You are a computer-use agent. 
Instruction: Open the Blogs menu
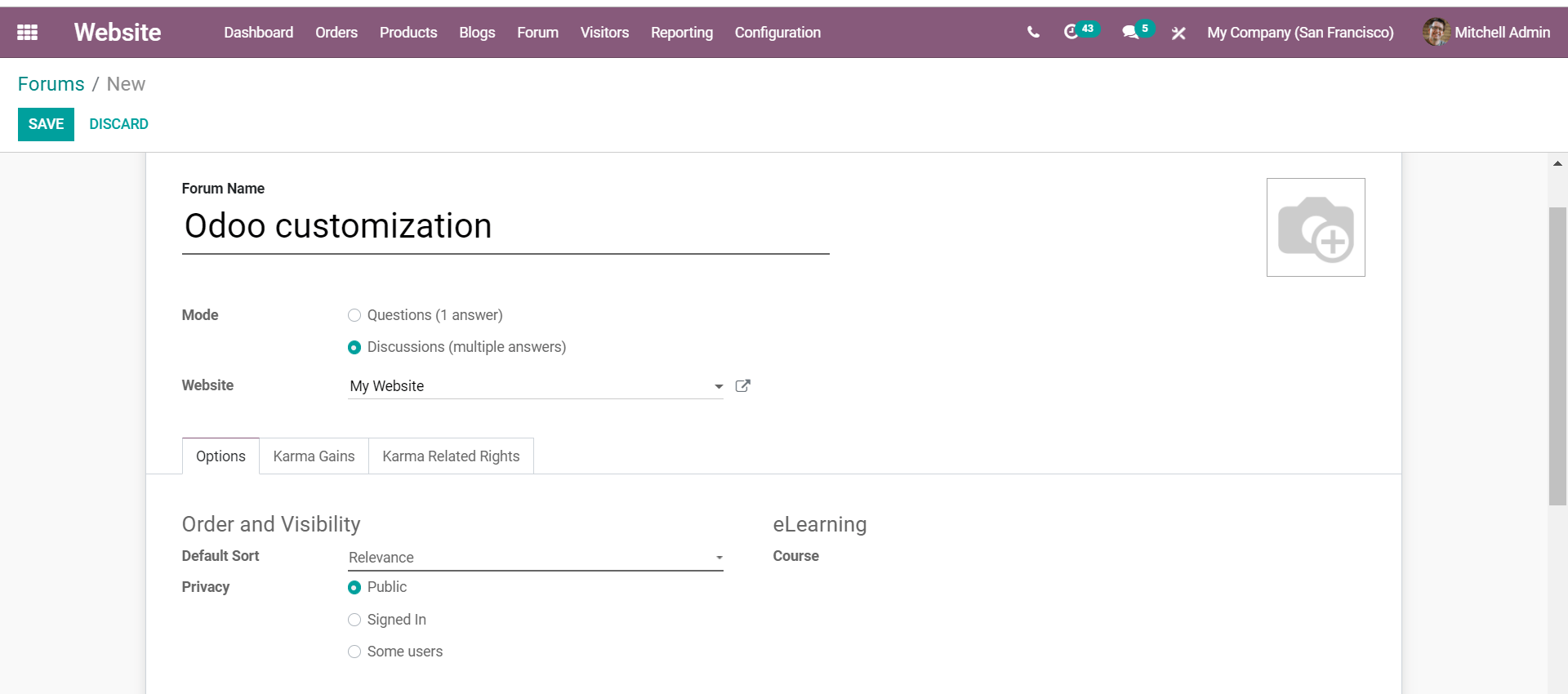point(477,33)
